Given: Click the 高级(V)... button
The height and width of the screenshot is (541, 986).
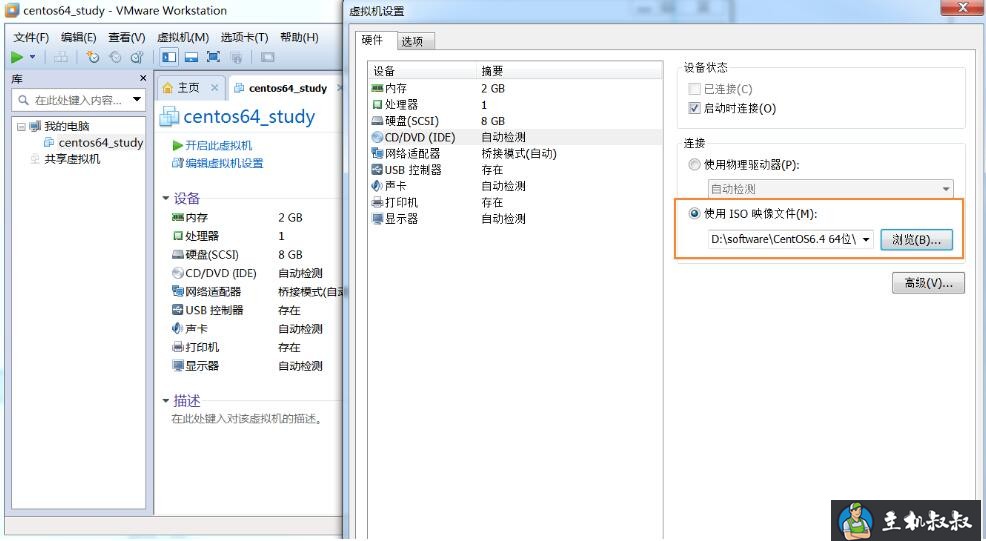Looking at the screenshot, I should coord(928,283).
